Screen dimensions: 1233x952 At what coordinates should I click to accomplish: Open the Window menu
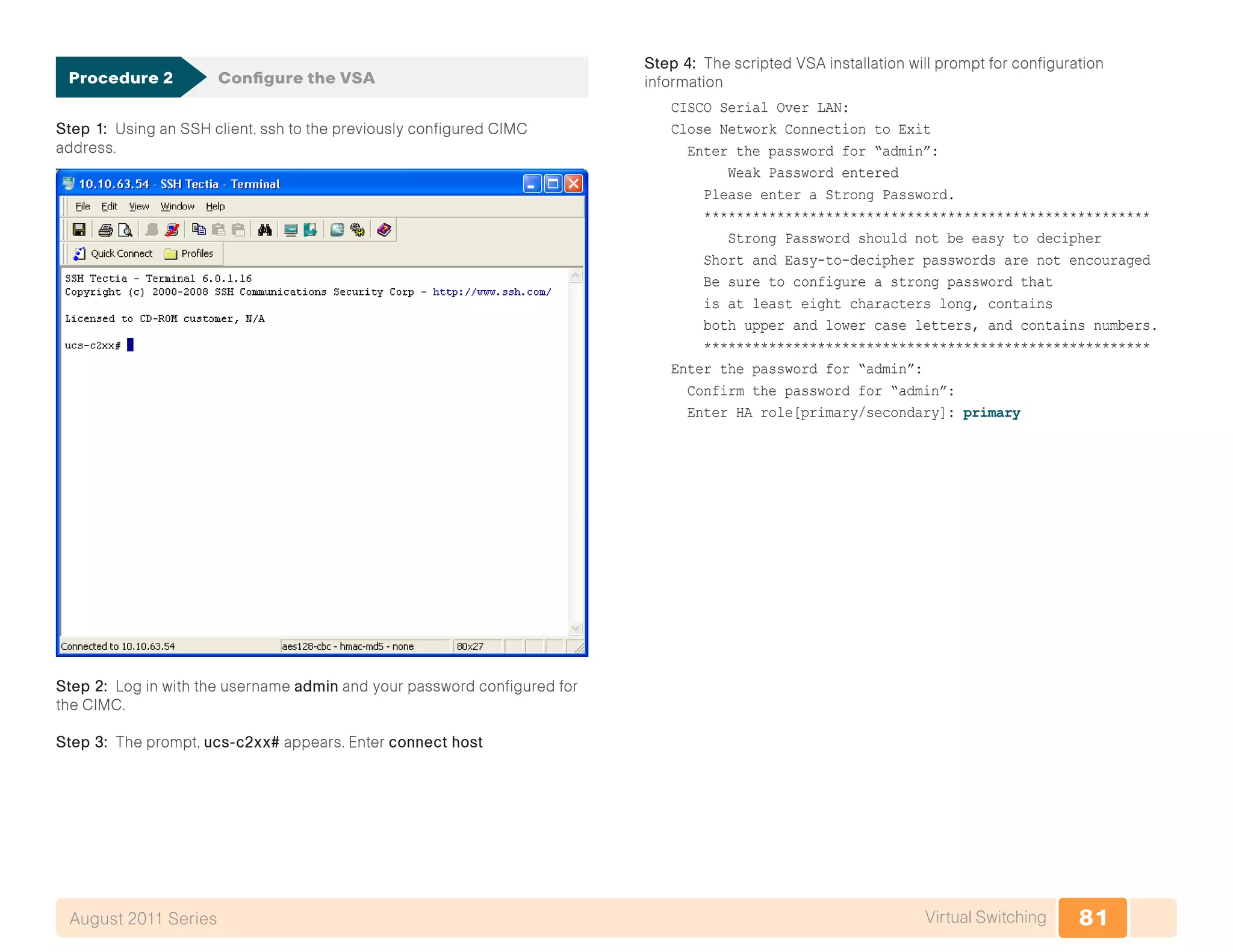(x=177, y=206)
